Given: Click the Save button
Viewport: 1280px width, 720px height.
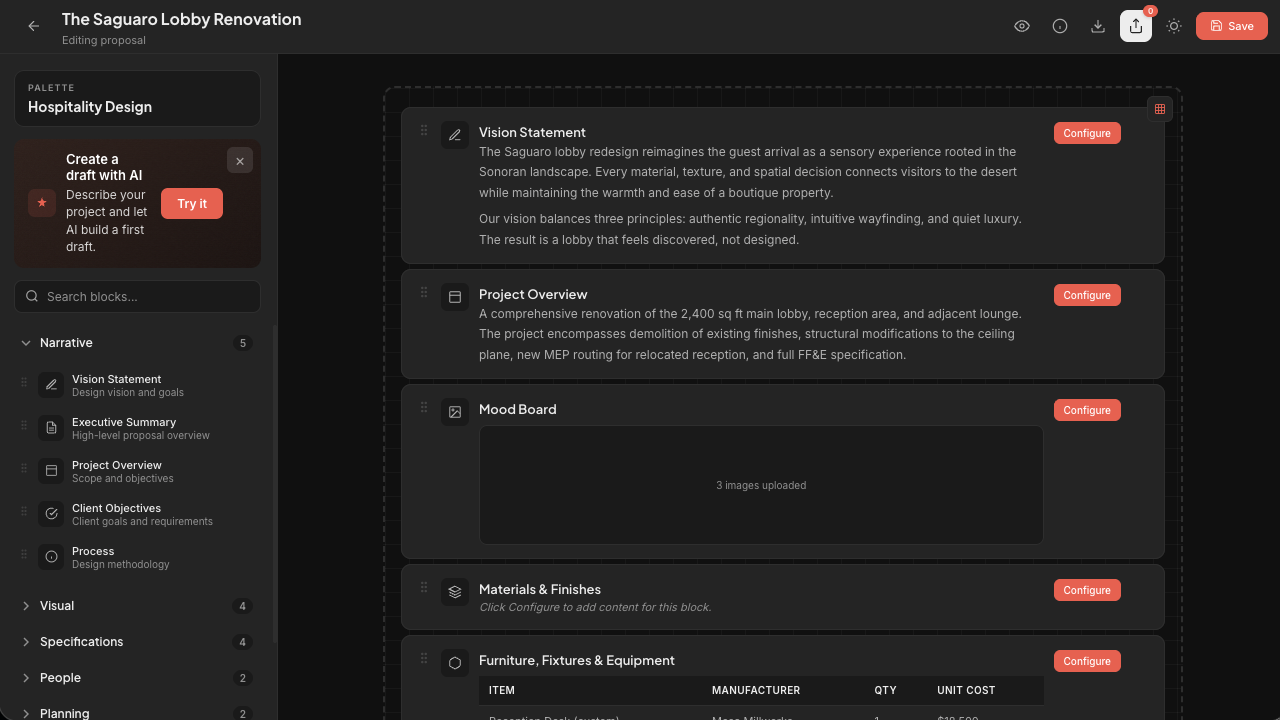Looking at the screenshot, I should tap(1232, 26).
